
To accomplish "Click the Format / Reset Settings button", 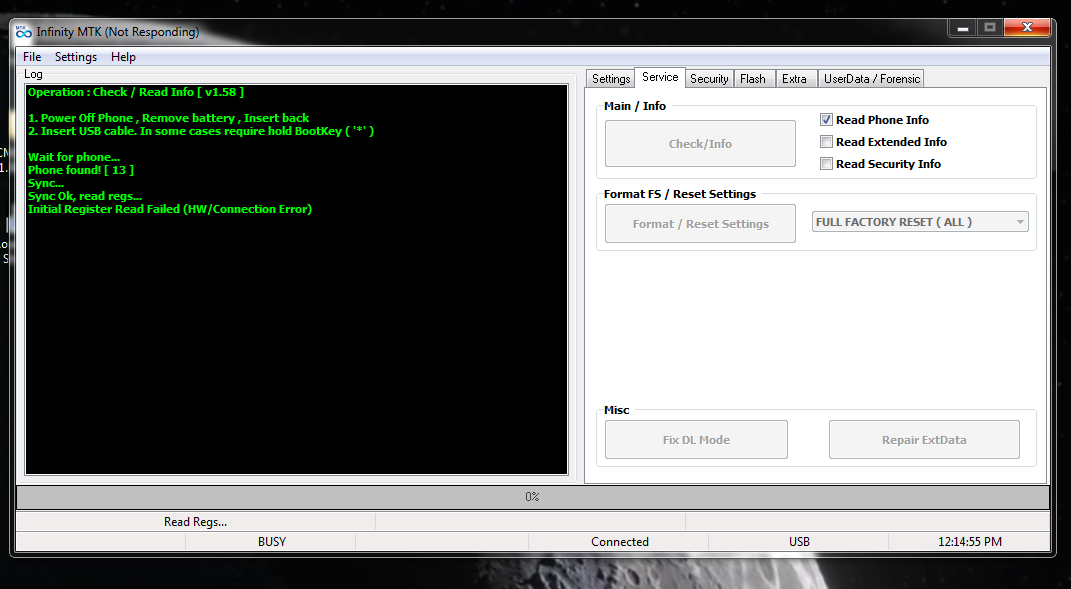I will click(x=700, y=223).
